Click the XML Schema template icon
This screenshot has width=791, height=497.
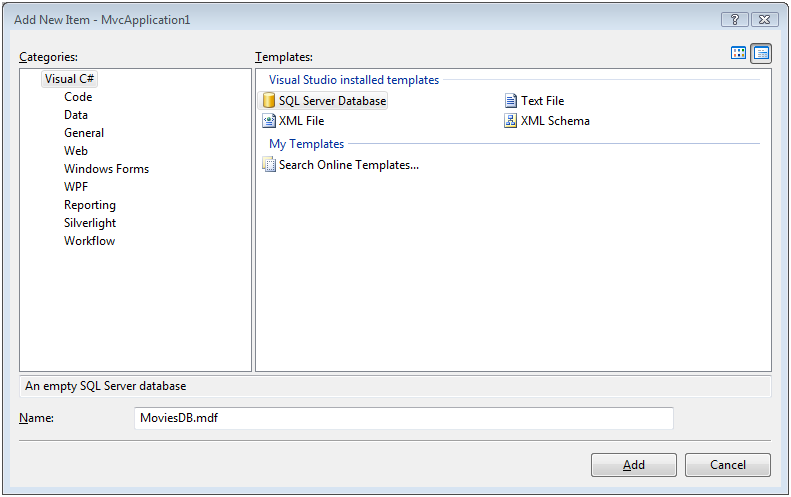coord(511,121)
